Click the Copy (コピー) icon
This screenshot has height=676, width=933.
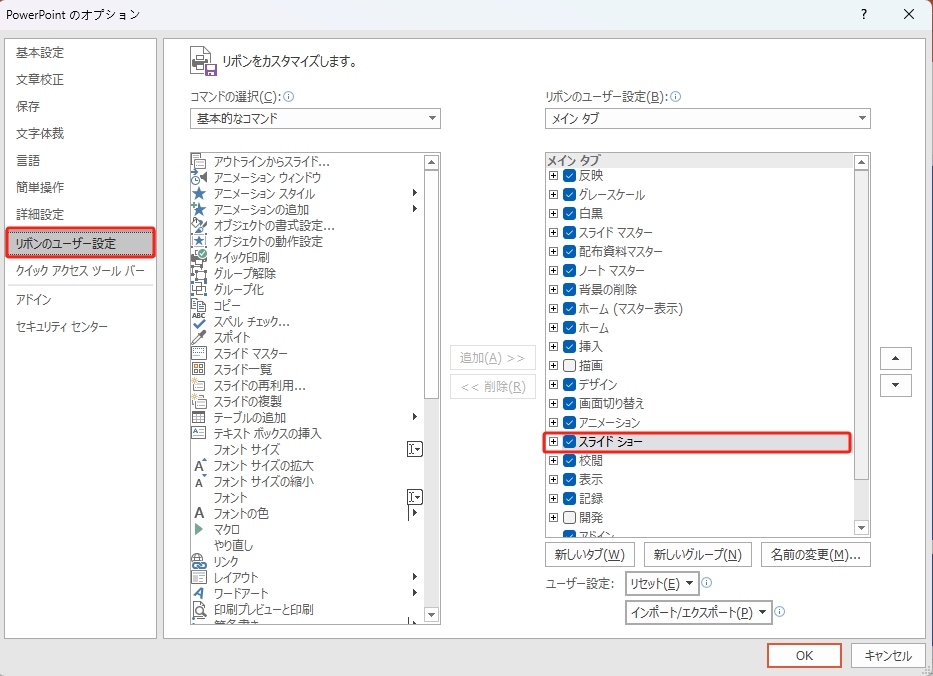point(199,305)
